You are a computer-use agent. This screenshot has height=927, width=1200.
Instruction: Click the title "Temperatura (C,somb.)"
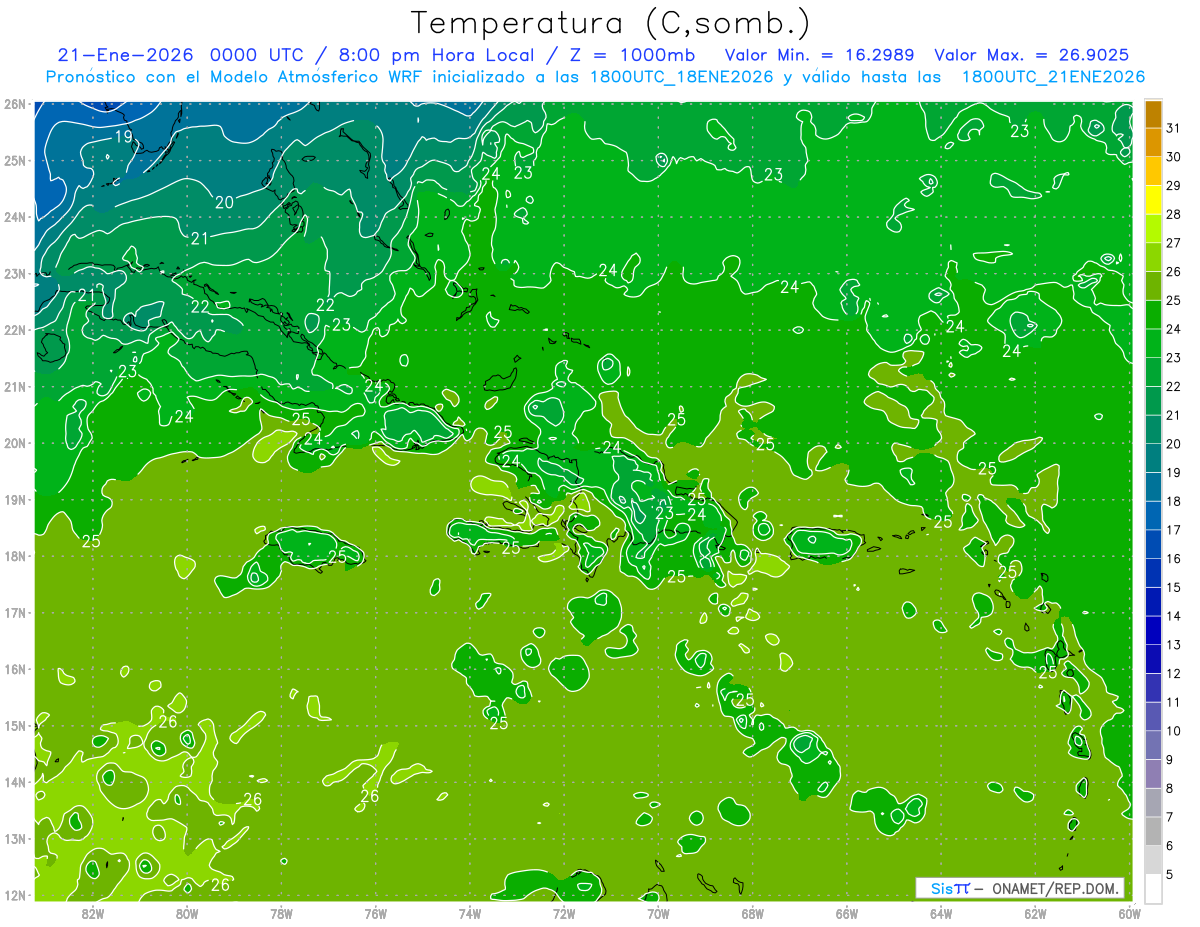(x=612, y=23)
